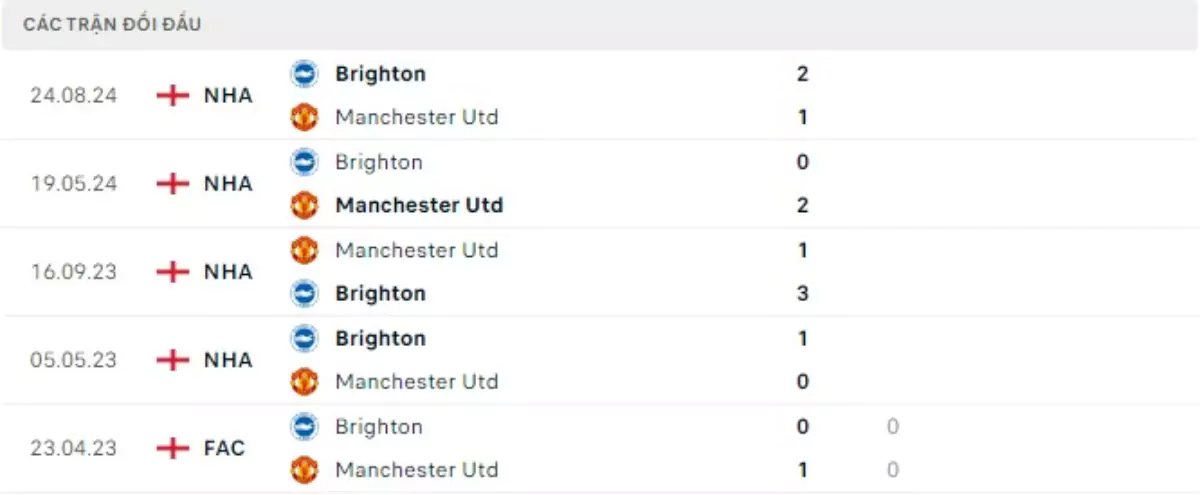Open match dated 23.04.23
This screenshot has width=1200, height=495.
click(x=73, y=448)
